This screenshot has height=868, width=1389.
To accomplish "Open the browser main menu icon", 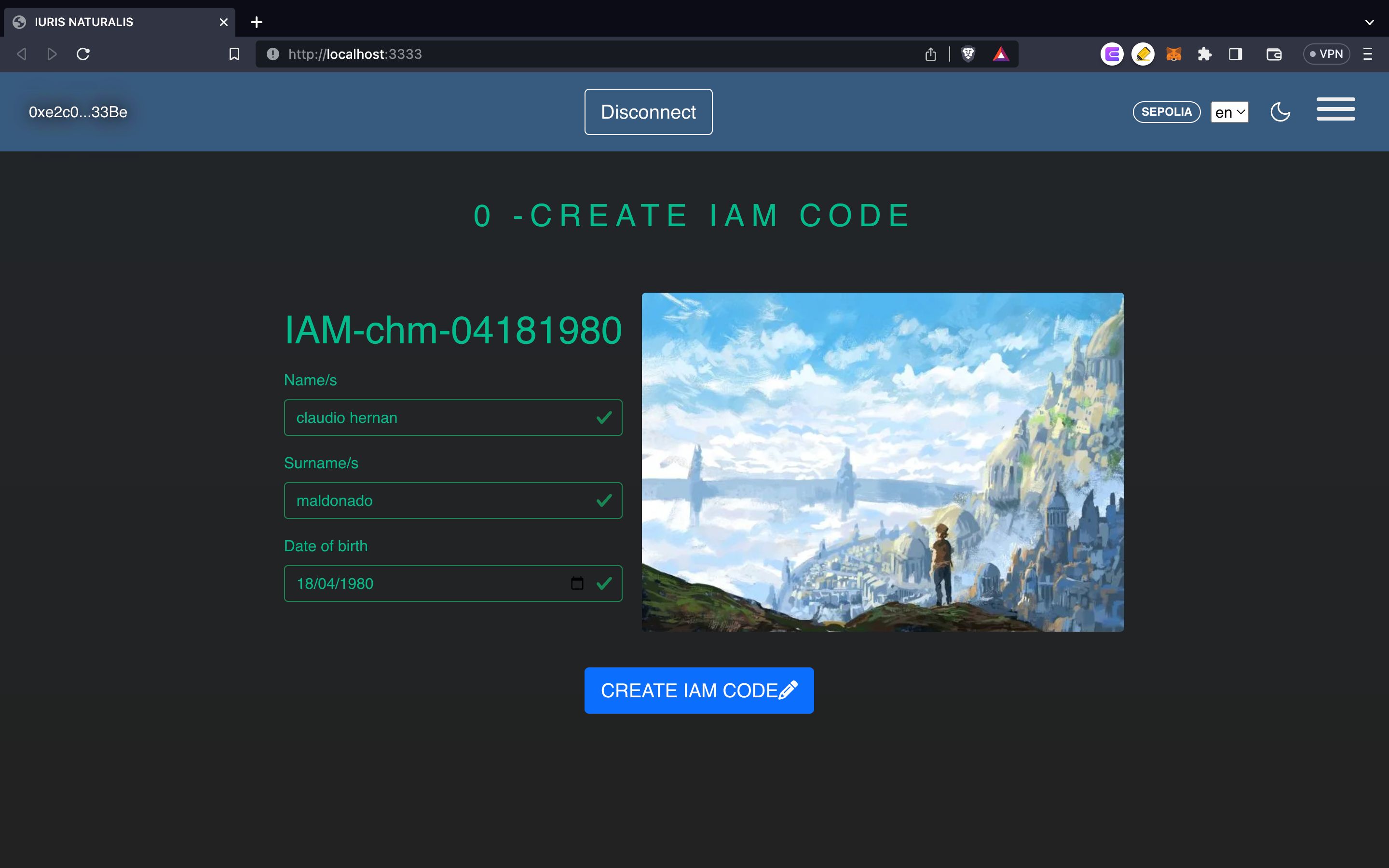I will (1368, 54).
